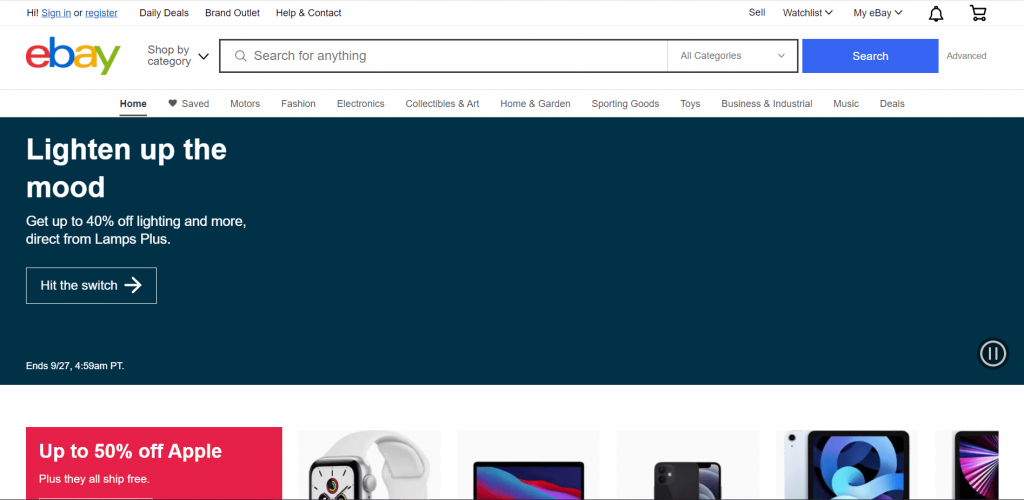Open the blue iPad Air thumbnail
Viewport: 1024px width, 500px height.
coord(847,465)
